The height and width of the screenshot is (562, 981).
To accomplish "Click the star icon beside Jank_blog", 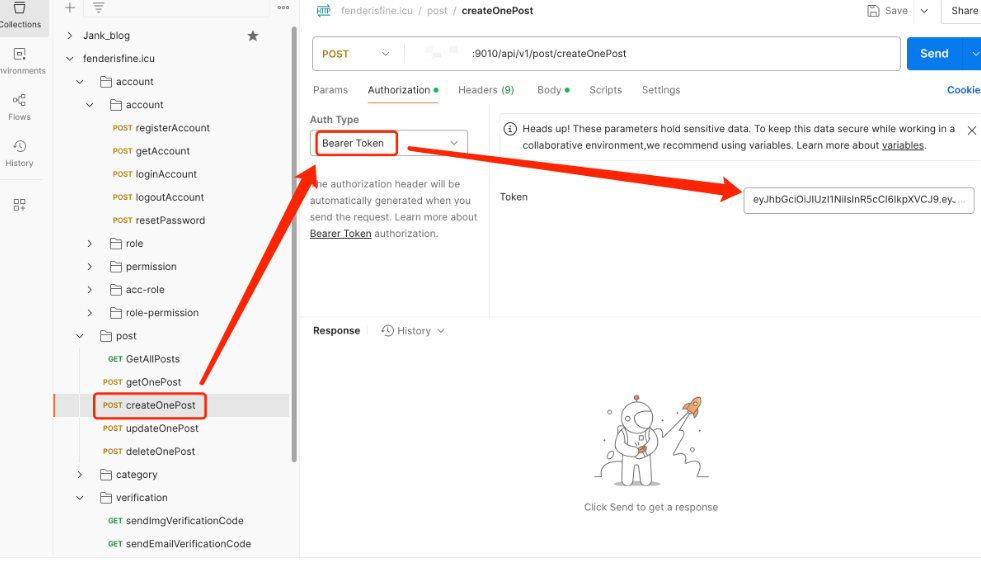I will (x=253, y=36).
